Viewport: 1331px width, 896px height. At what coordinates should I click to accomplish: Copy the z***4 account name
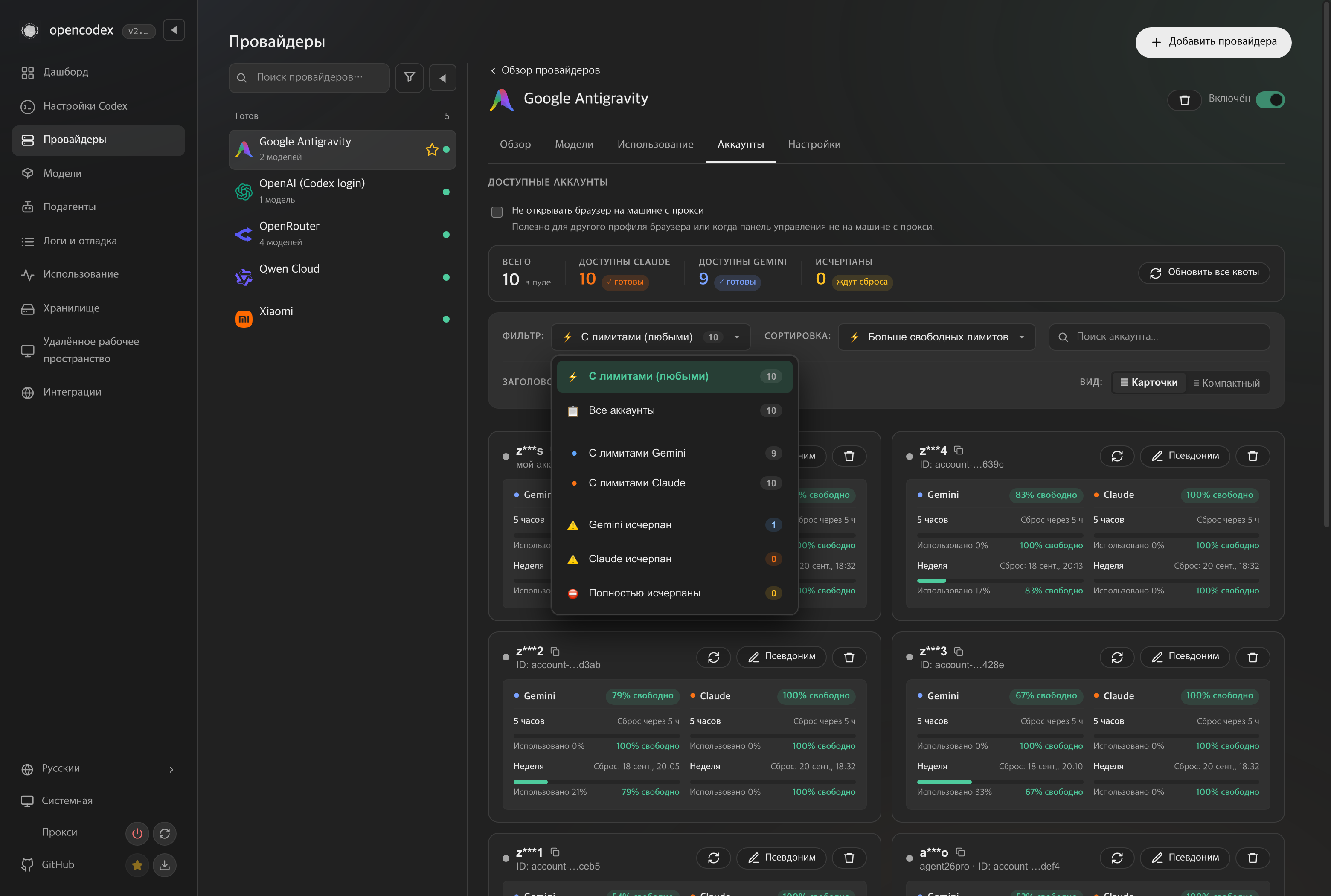[959, 450]
